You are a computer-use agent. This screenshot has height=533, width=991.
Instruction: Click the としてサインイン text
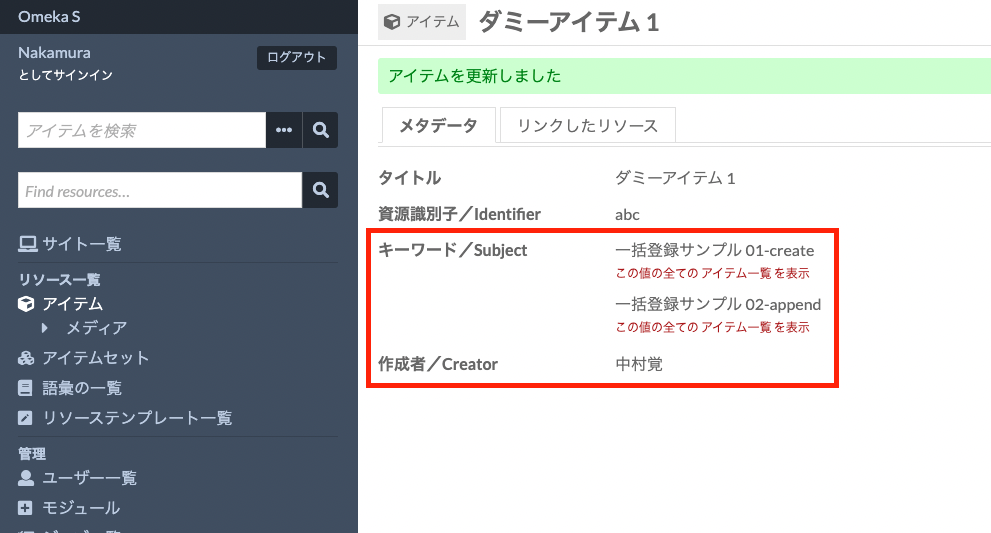[x=65, y=75]
